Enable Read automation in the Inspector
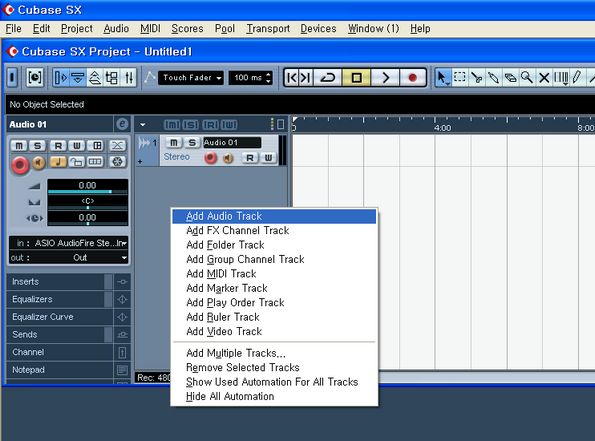 (x=58, y=145)
